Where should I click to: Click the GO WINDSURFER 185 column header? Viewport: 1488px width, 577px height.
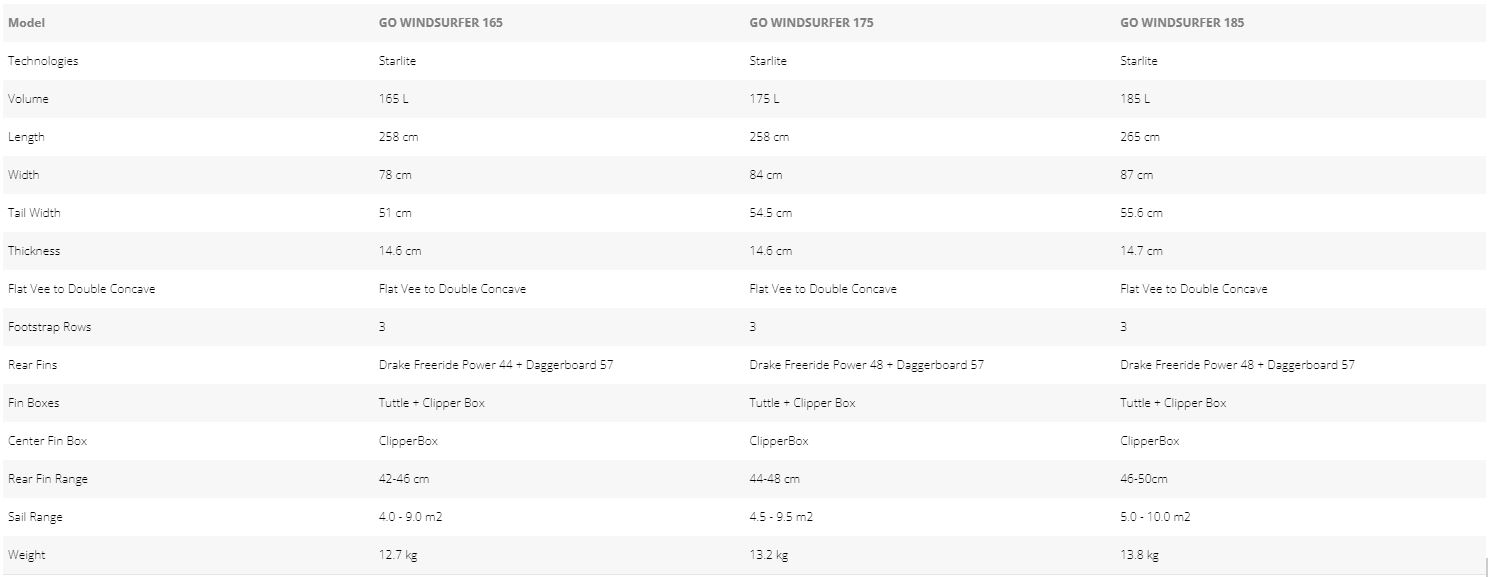(x=1182, y=23)
